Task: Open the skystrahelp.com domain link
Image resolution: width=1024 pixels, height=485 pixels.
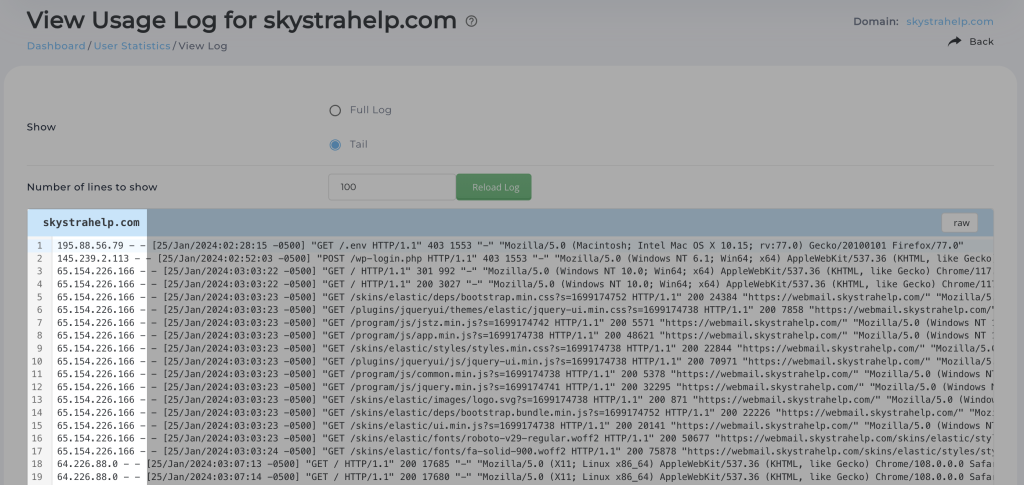Action: point(950,22)
